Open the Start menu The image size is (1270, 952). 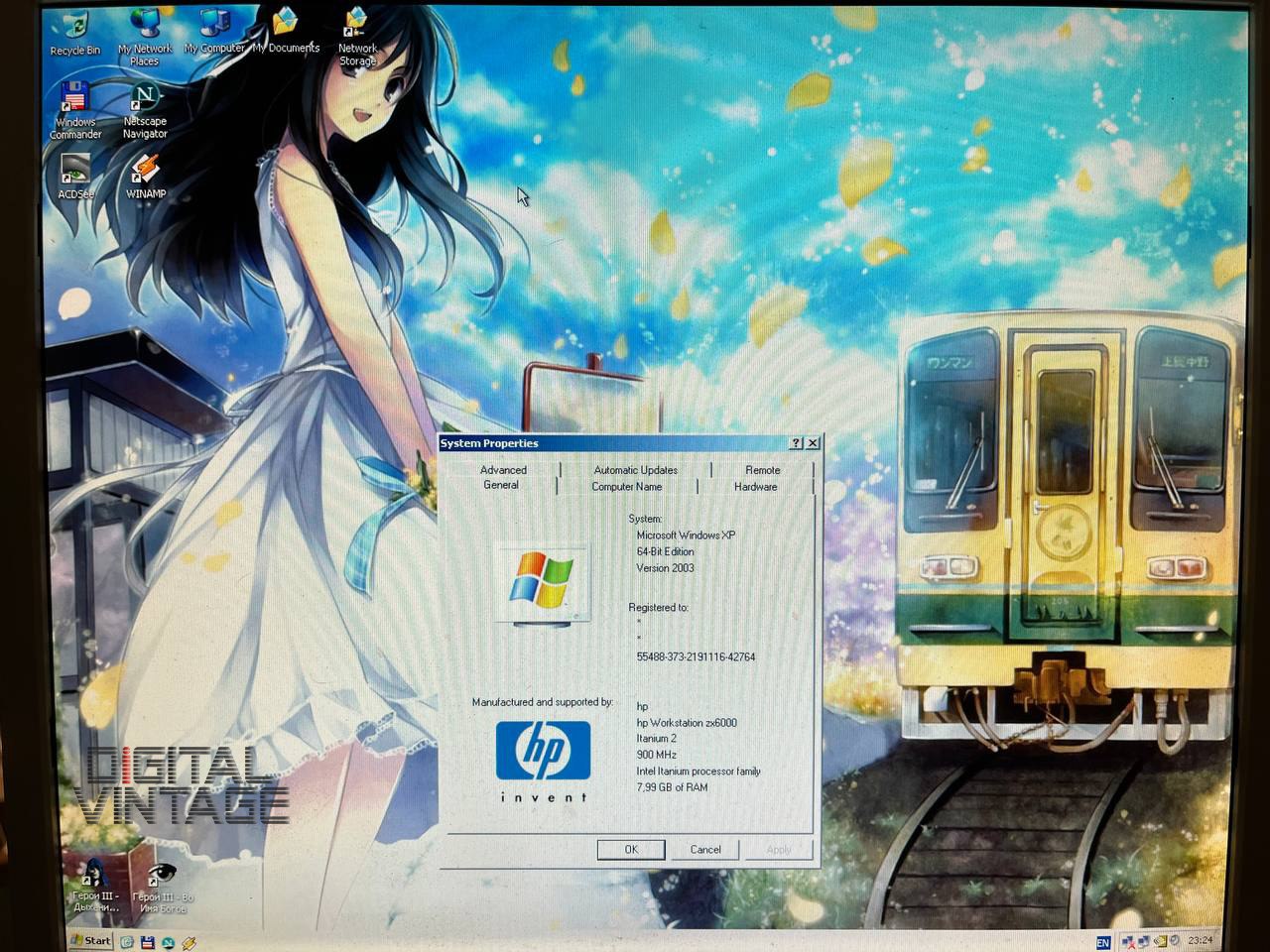[90, 941]
